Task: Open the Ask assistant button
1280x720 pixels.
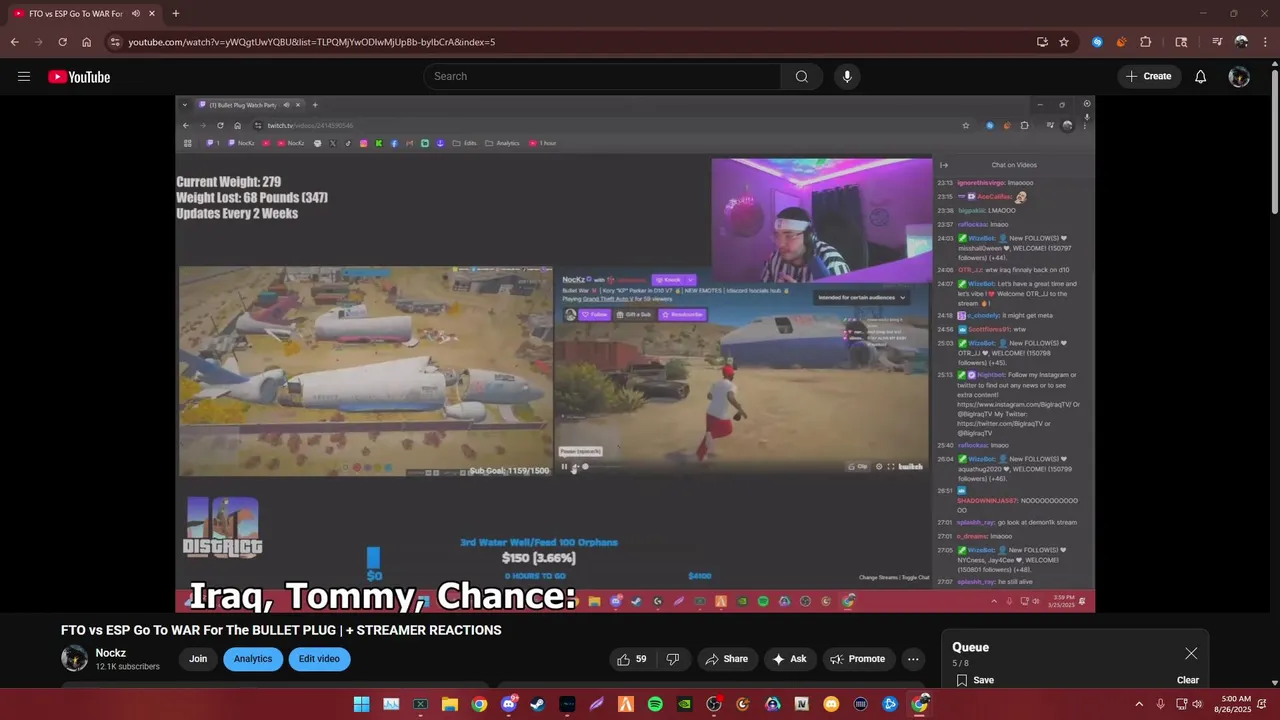Action: click(790, 659)
